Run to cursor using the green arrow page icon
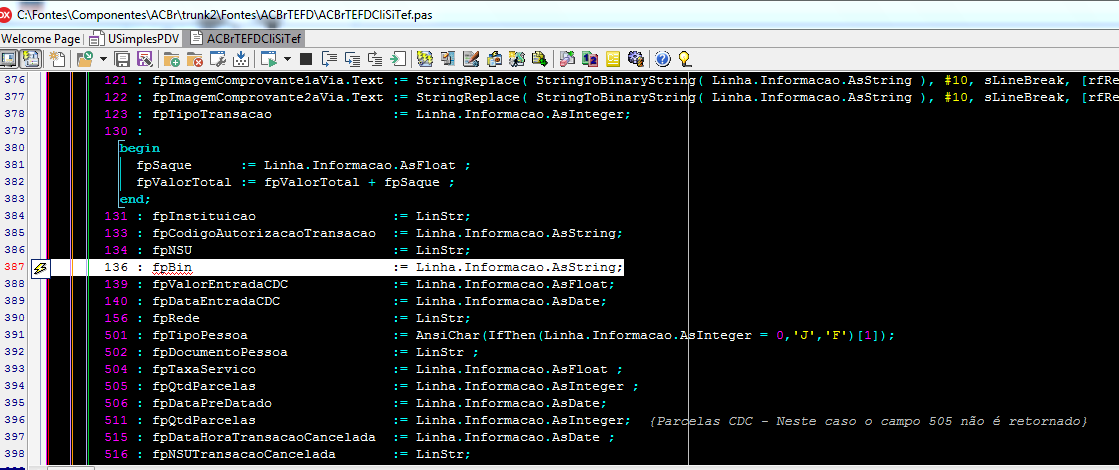The height and width of the screenshot is (470, 1119). pyautogui.click(x=398, y=58)
